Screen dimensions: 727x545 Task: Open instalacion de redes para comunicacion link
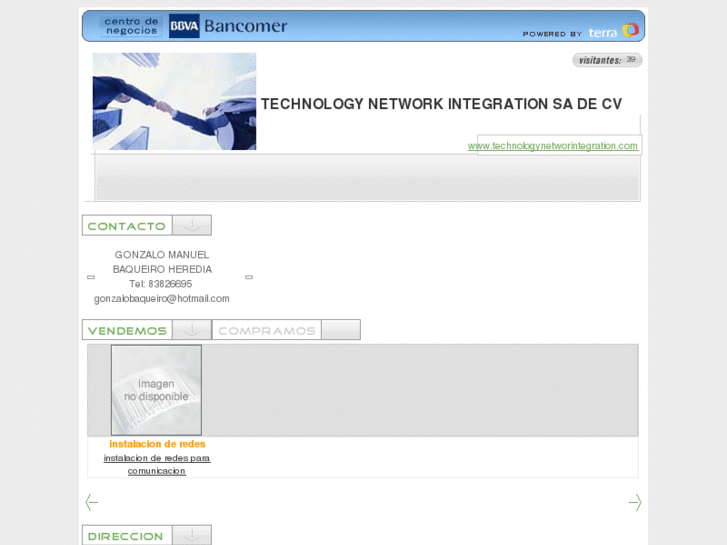click(157, 464)
